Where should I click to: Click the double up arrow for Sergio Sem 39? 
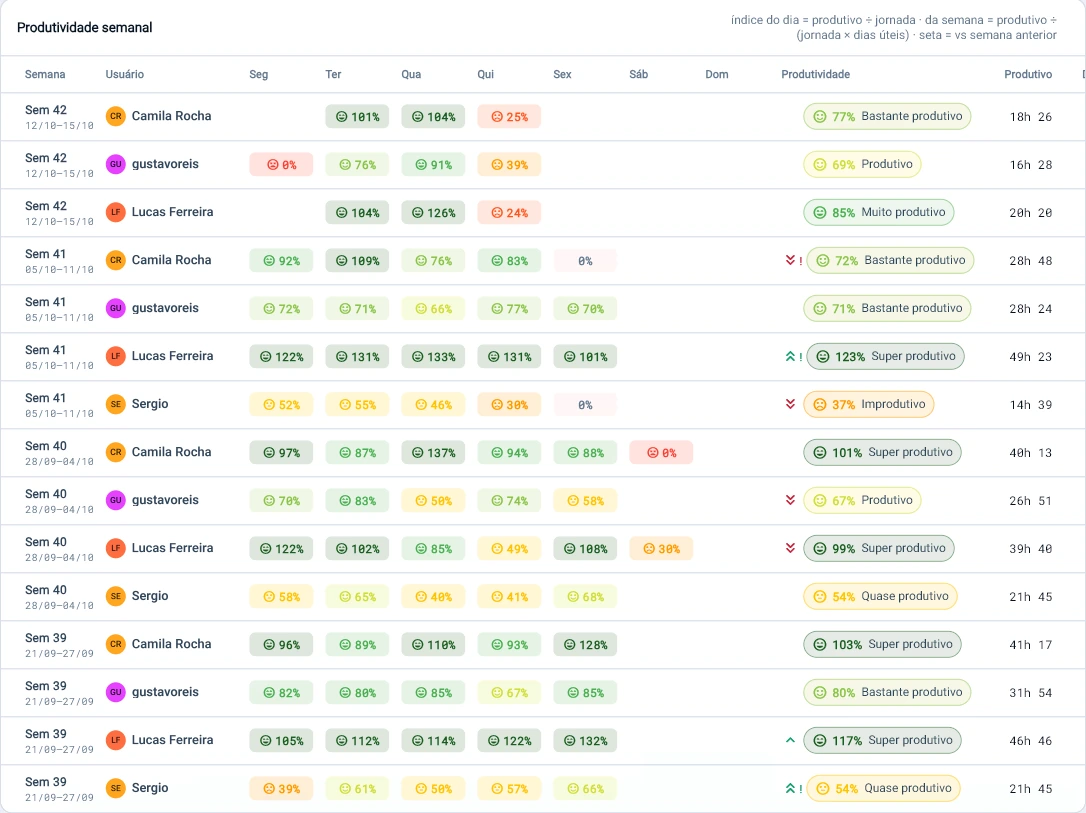[790, 788]
